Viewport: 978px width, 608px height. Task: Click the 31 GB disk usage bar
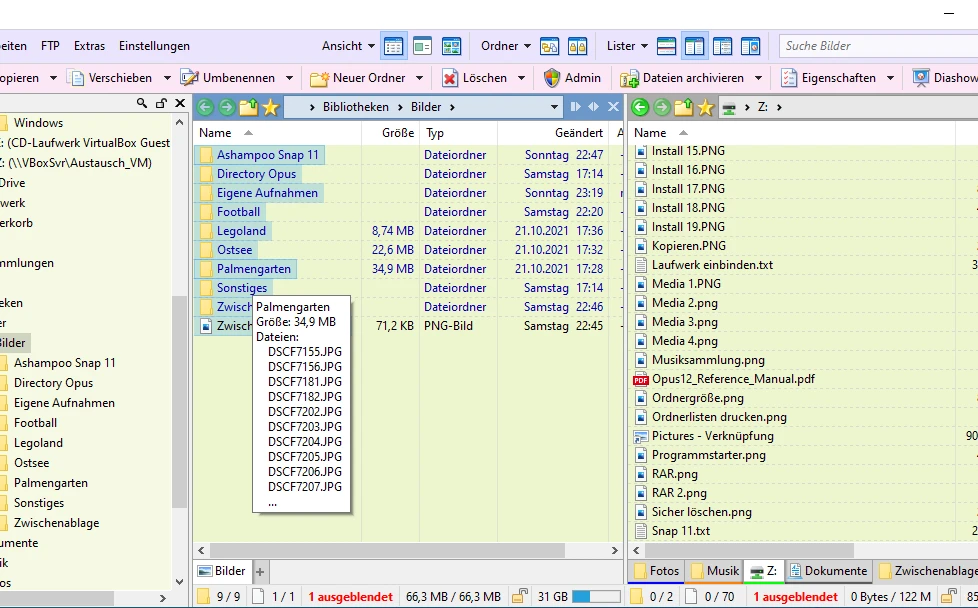[x=596, y=597]
